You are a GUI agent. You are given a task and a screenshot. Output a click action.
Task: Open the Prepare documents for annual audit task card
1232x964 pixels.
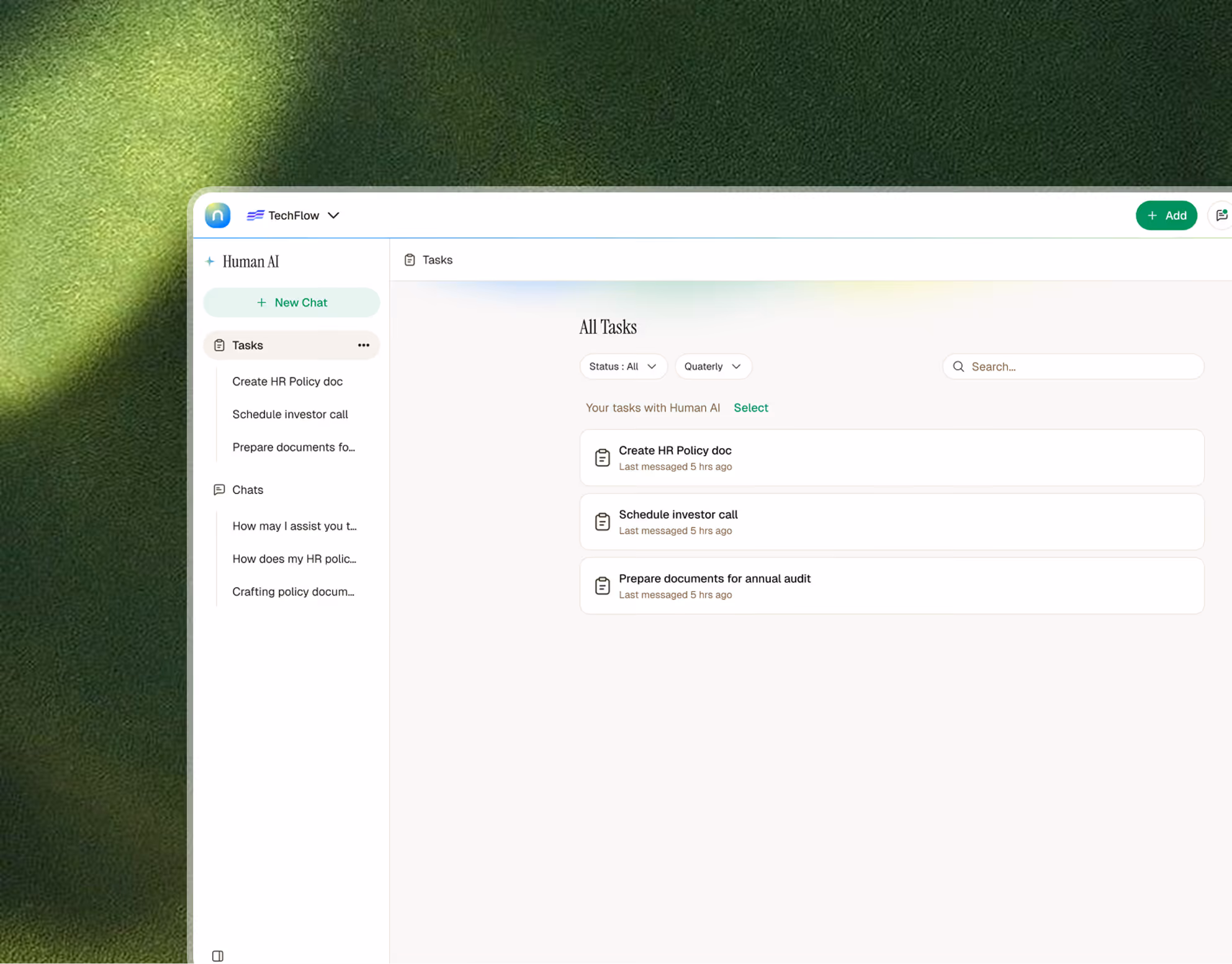pyautogui.click(x=892, y=585)
